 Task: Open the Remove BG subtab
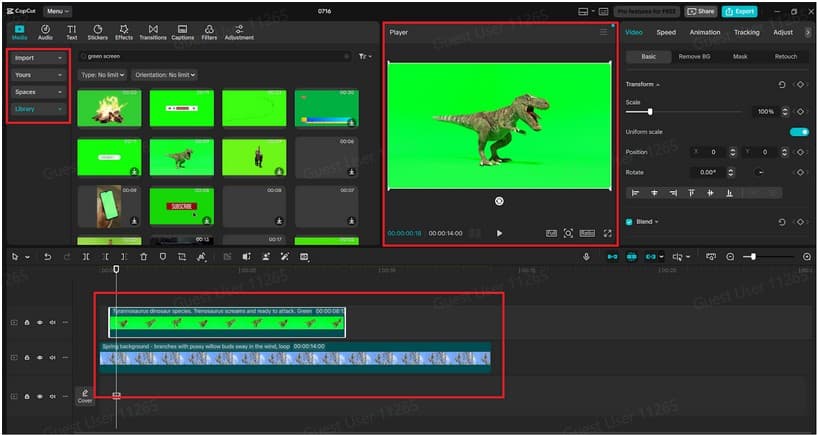[694, 56]
